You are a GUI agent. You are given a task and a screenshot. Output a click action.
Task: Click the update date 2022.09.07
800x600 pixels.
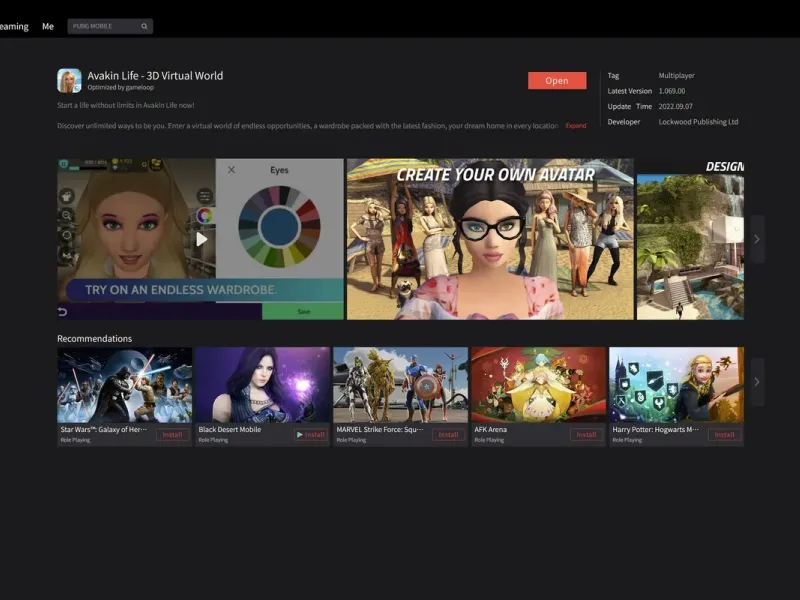click(676, 106)
